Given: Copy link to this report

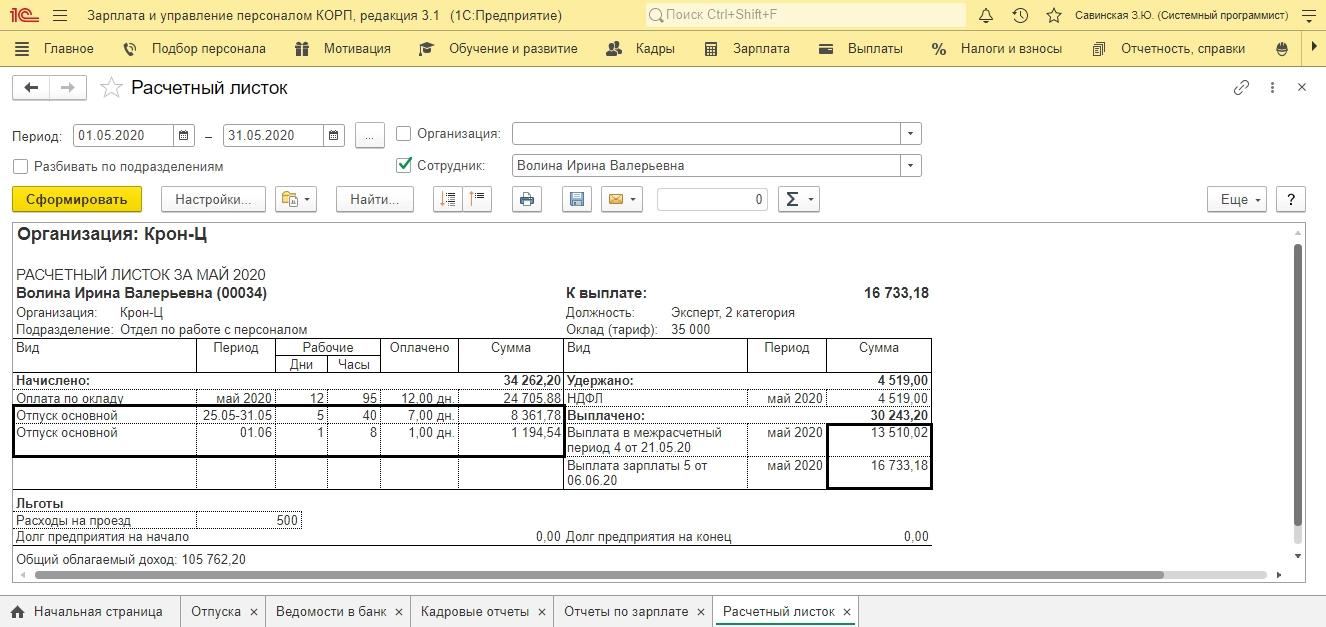Looking at the screenshot, I should pyautogui.click(x=1241, y=88).
